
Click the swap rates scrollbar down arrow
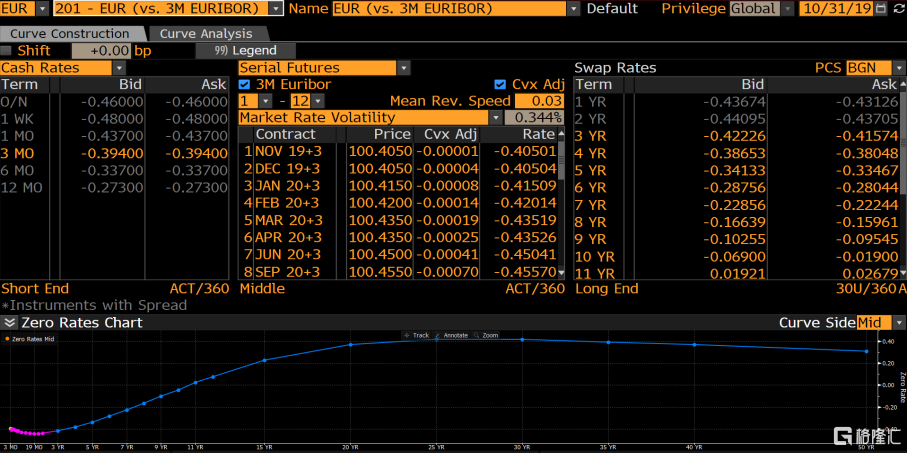(x=903, y=272)
